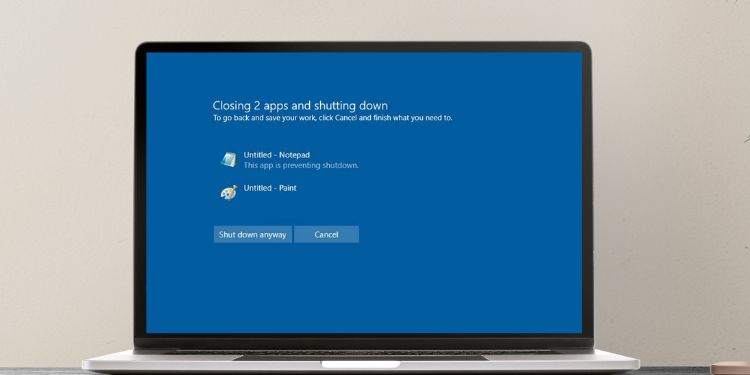This screenshot has height=375, width=750.
Task: Click the 'This app is preventing shutdown.' message
Action: pos(301,165)
